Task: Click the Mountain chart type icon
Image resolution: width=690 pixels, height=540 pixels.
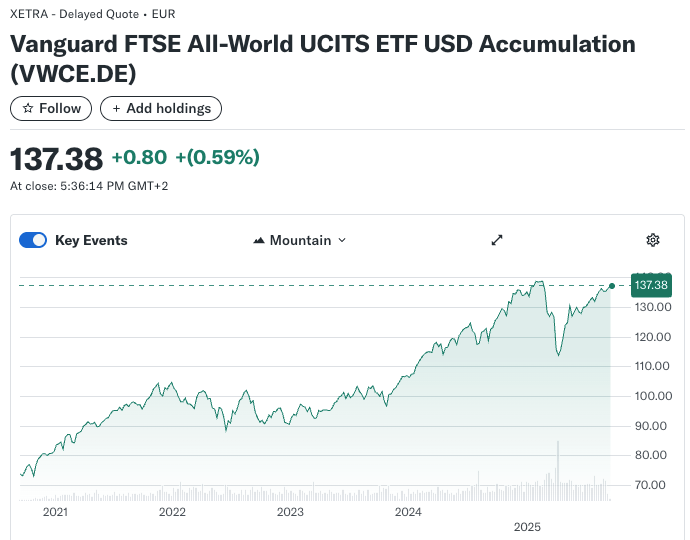Action: [x=259, y=241]
